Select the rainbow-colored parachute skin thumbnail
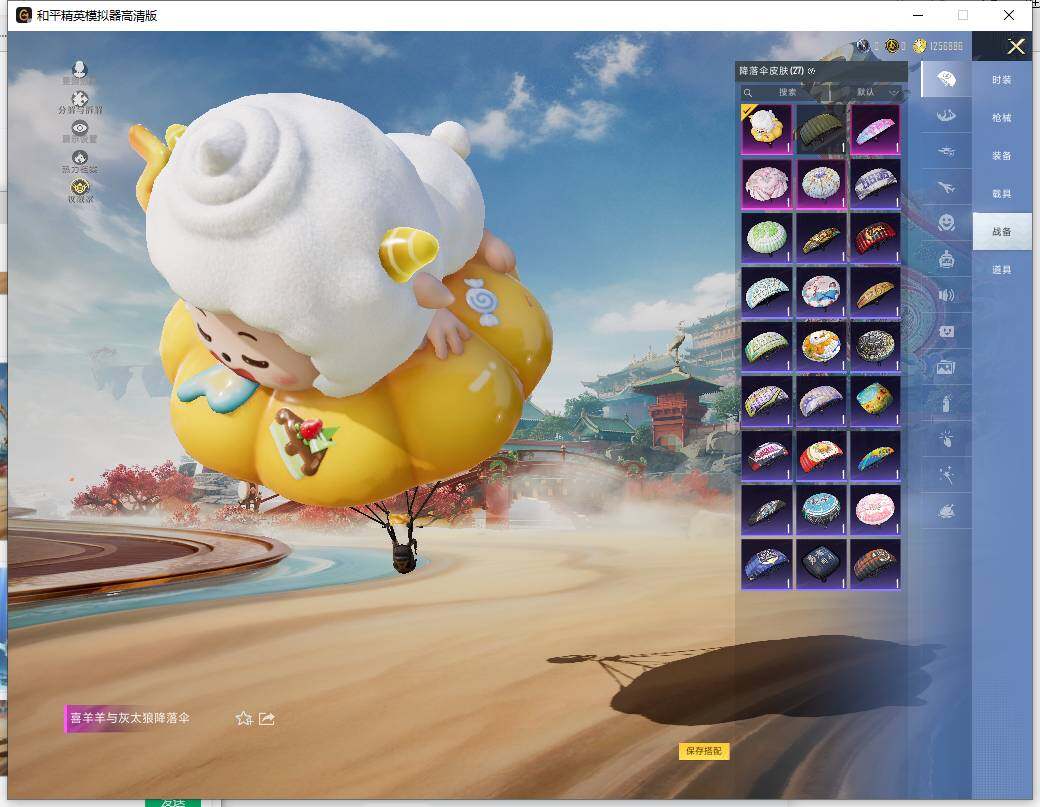 [x=874, y=456]
